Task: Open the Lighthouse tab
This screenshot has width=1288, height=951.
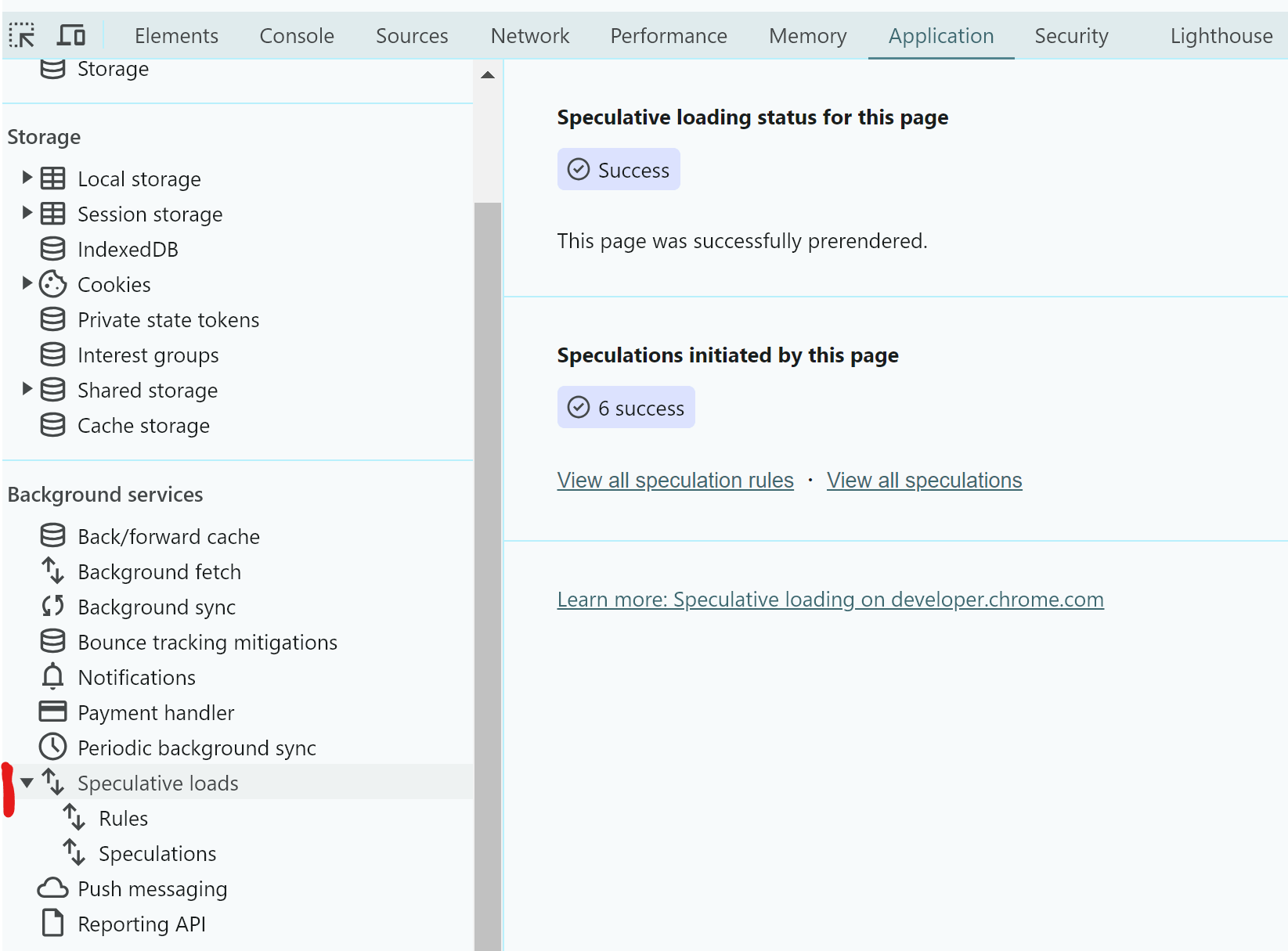Action: click(1221, 36)
